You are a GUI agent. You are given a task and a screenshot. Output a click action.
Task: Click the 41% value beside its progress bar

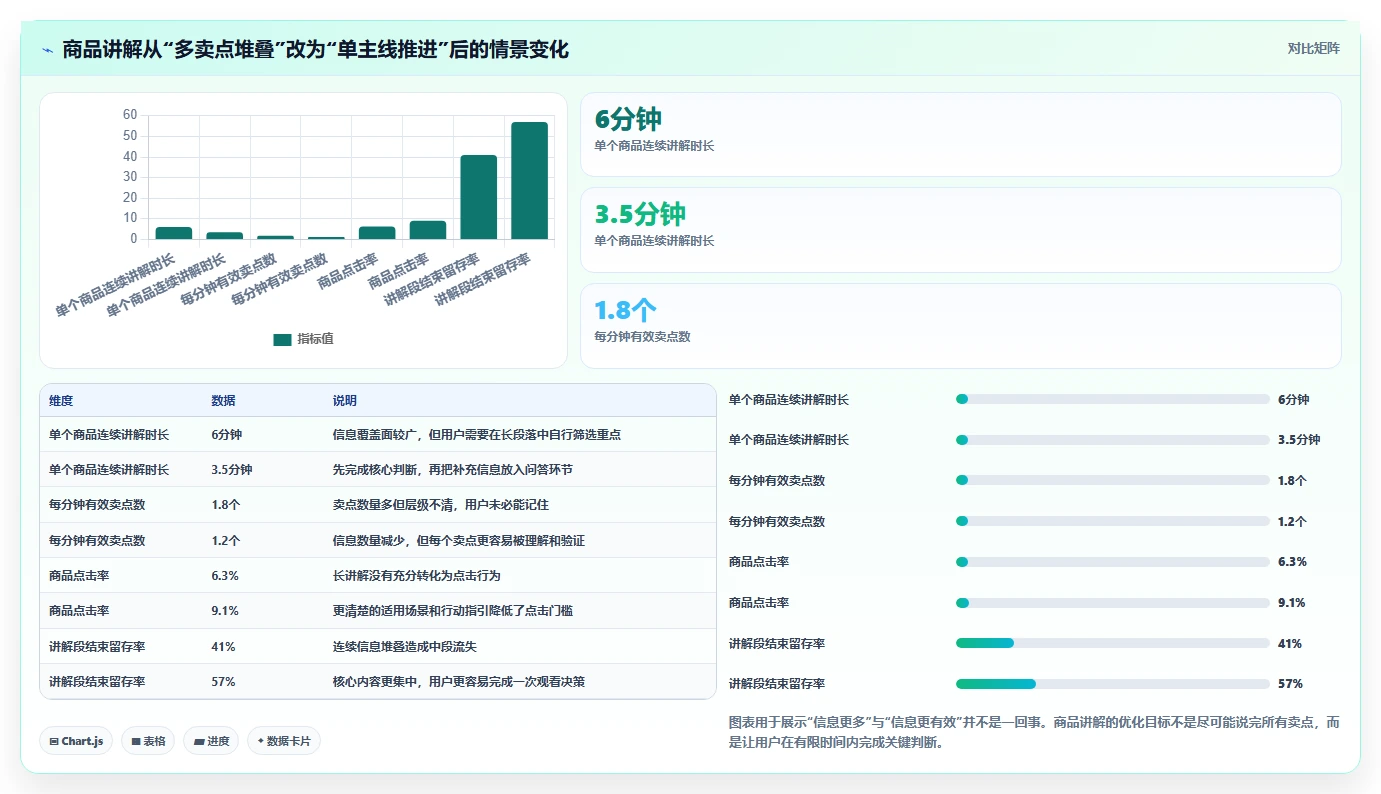1290,643
